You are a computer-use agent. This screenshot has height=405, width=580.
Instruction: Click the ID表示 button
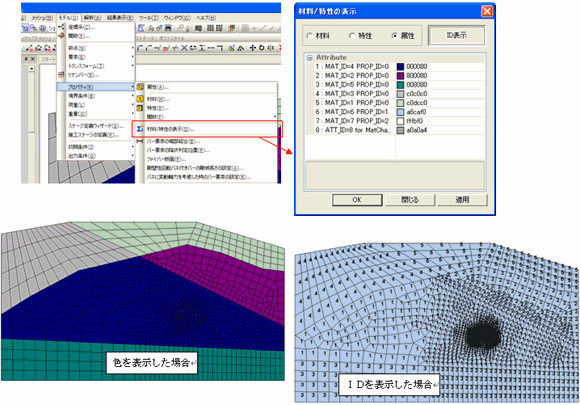tap(456, 36)
